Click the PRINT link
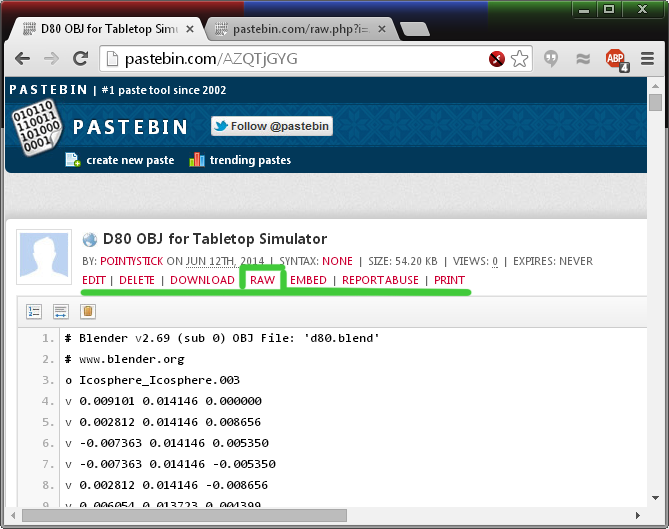The width and height of the screenshot is (669, 529). pyautogui.click(x=449, y=280)
